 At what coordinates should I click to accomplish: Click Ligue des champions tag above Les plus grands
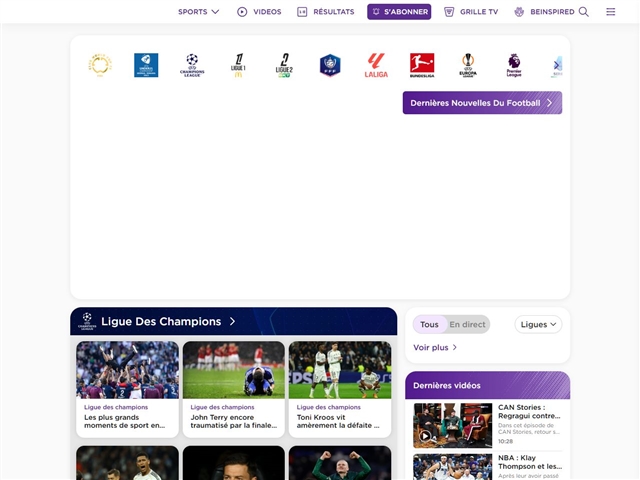click(x=116, y=407)
